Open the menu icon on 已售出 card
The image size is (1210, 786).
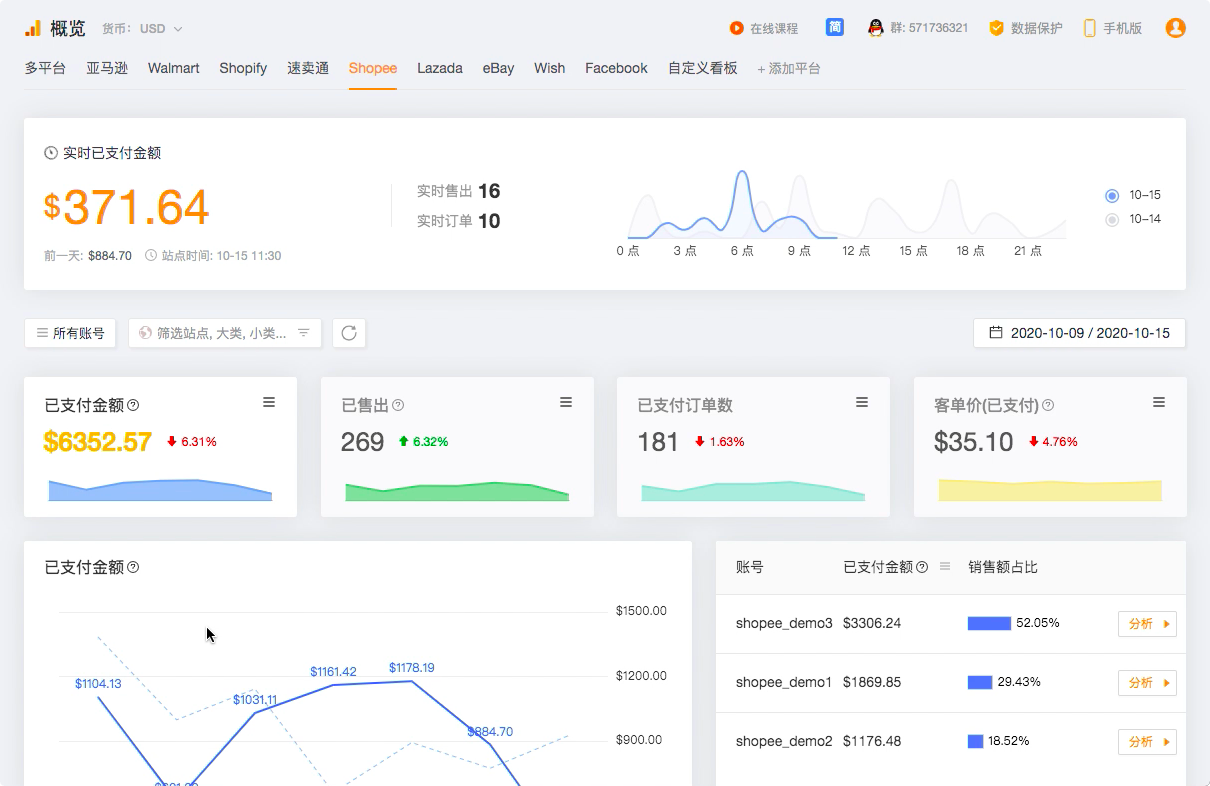(x=566, y=402)
